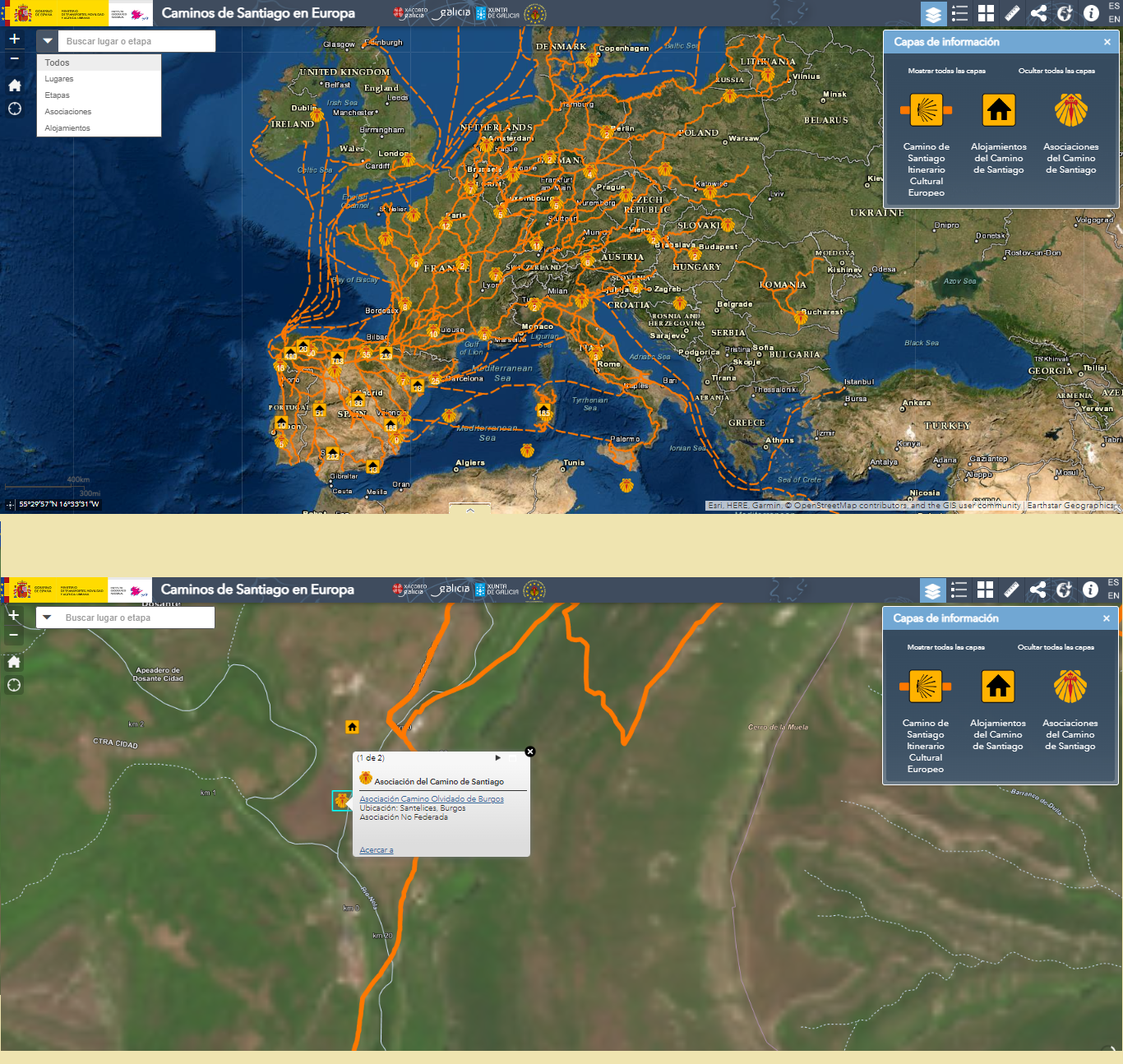Click the Xunta de Galicia logo in top header
The height and width of the screenshot is (1064, 1123).
497,13
